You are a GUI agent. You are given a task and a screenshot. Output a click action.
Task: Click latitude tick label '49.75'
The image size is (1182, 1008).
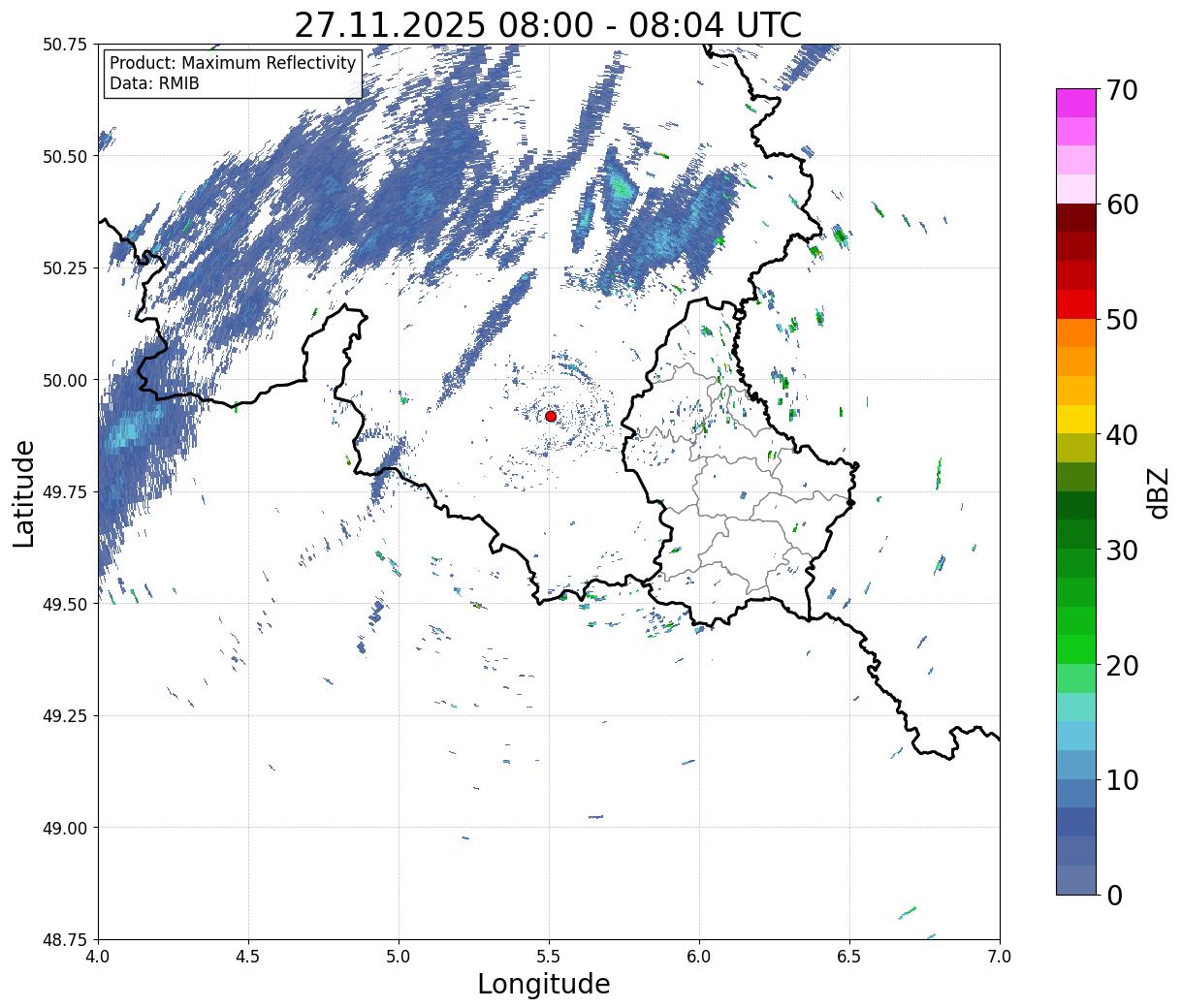(65, 492)
